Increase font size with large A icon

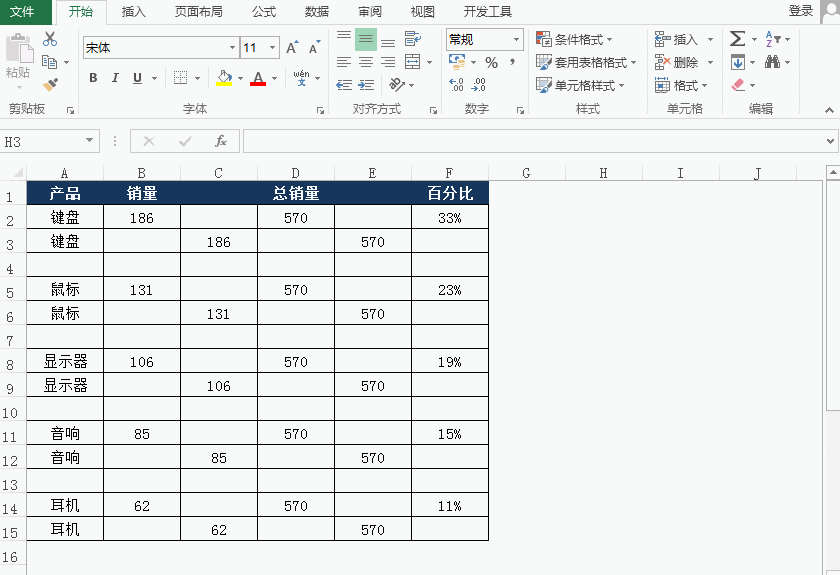pos(292,48)
